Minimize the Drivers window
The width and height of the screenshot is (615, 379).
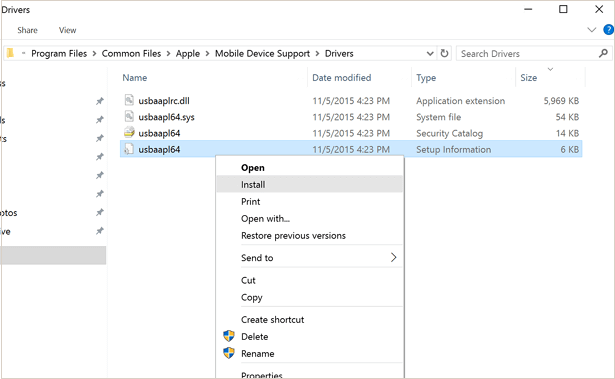pyautogui.click(x=528, y=9)
